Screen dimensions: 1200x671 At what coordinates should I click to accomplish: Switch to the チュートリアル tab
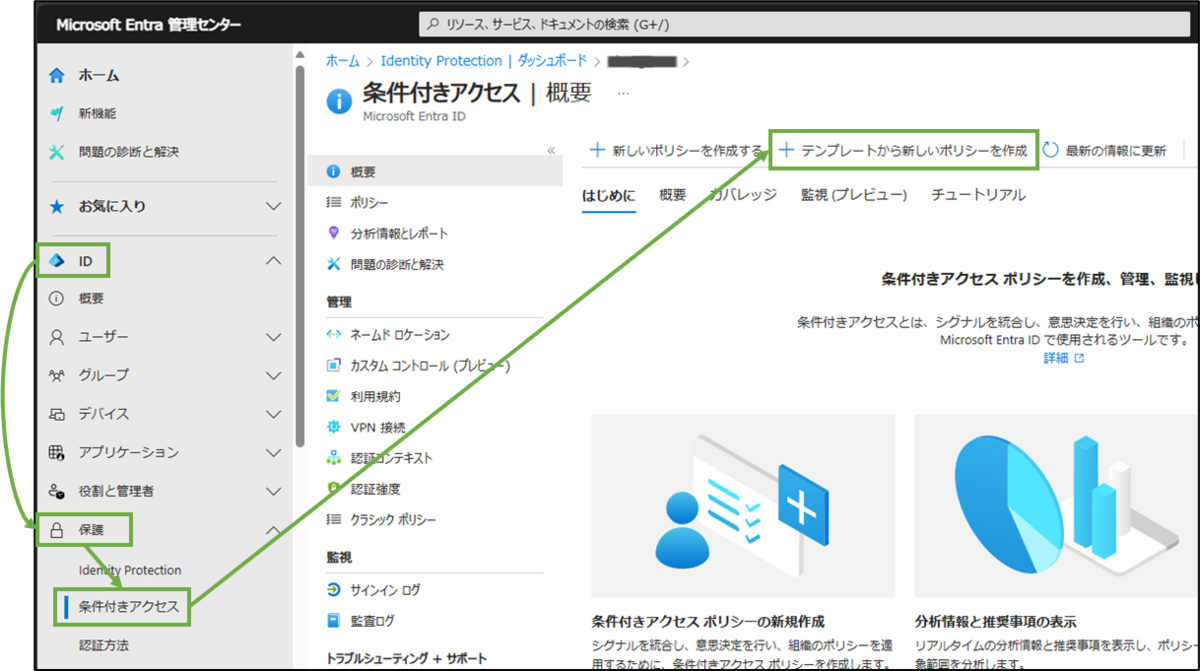pos(978,195)
